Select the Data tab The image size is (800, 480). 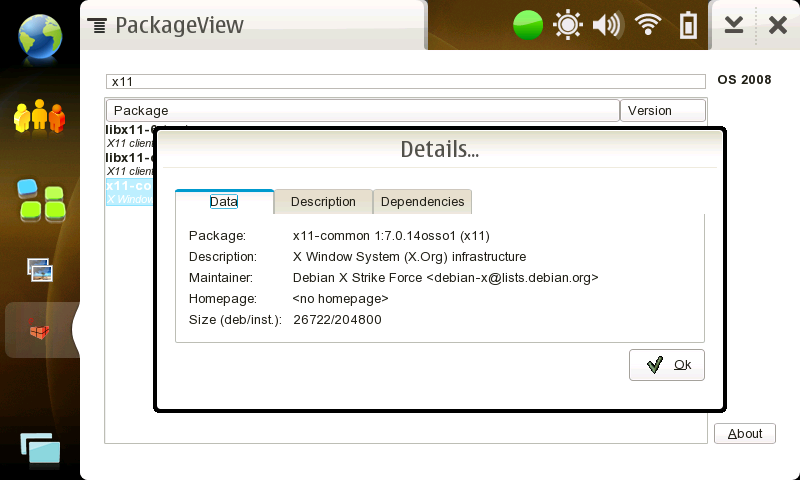pos(224,201)
